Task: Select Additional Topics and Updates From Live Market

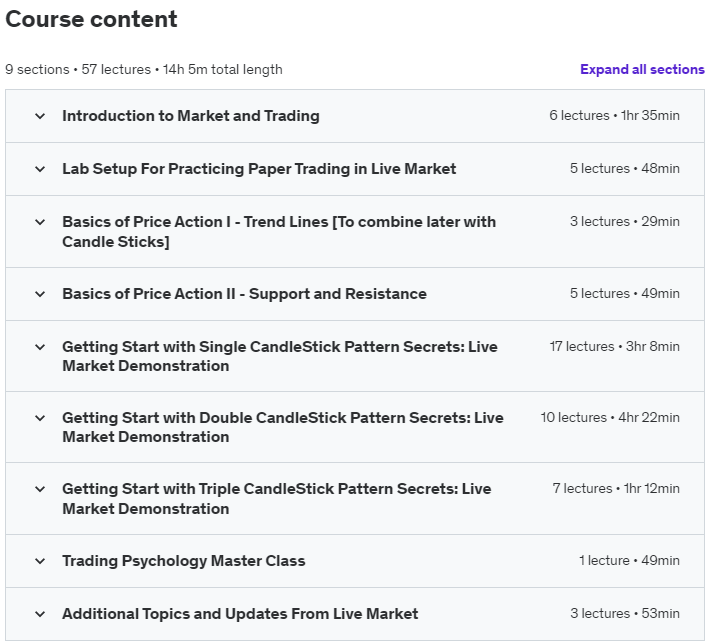Action: point(240,614)
